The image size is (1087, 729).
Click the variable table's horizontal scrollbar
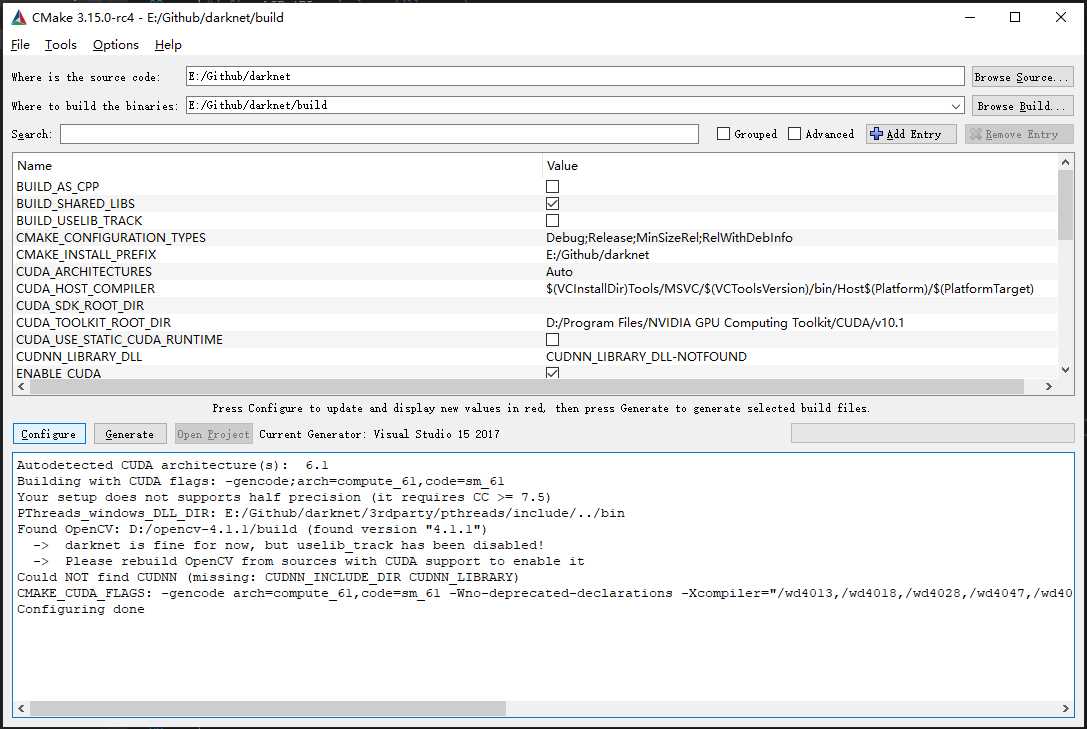point(526,386)
